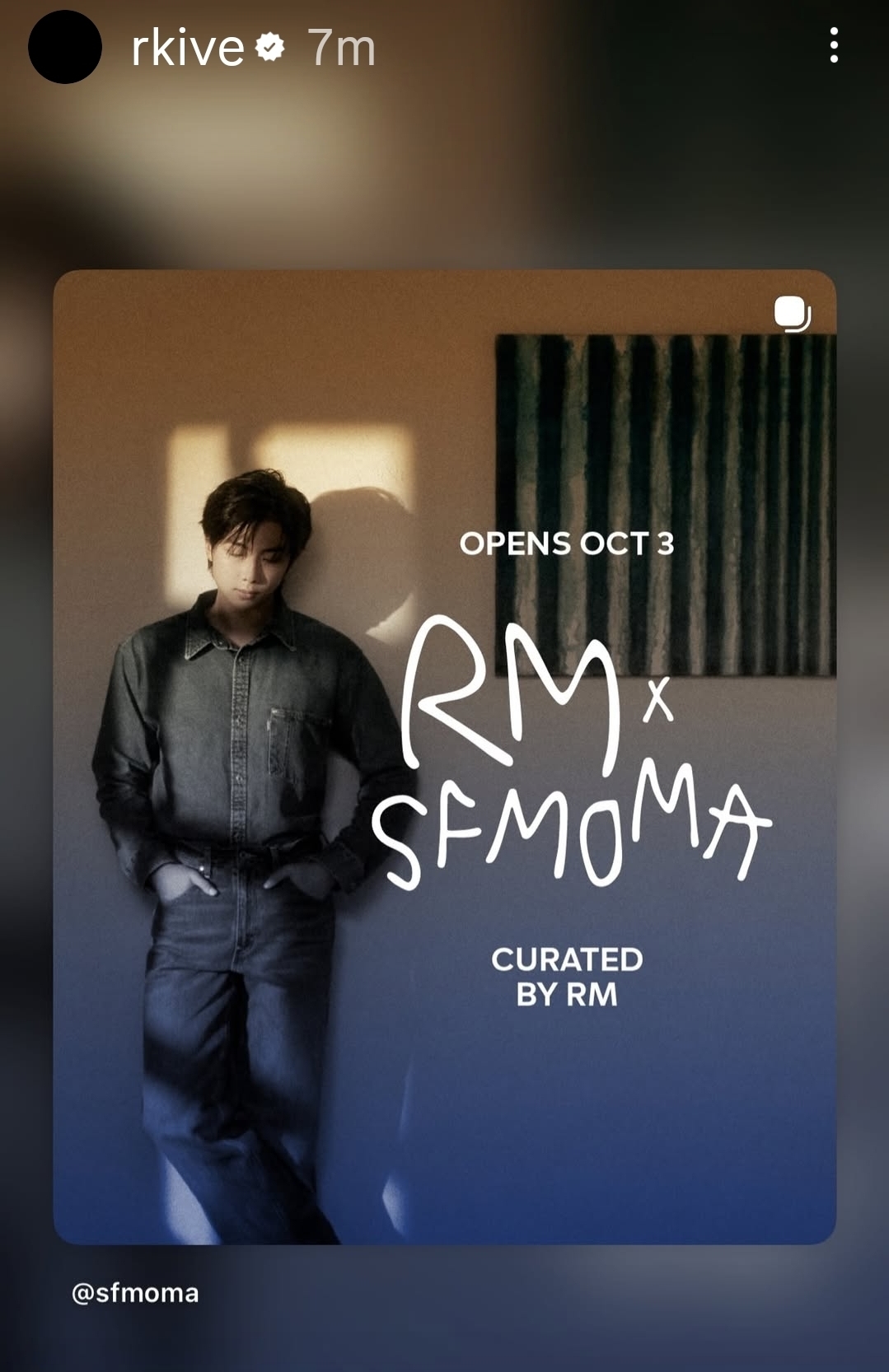Tap the carousel multi-image icon on post

click(792, 314)
